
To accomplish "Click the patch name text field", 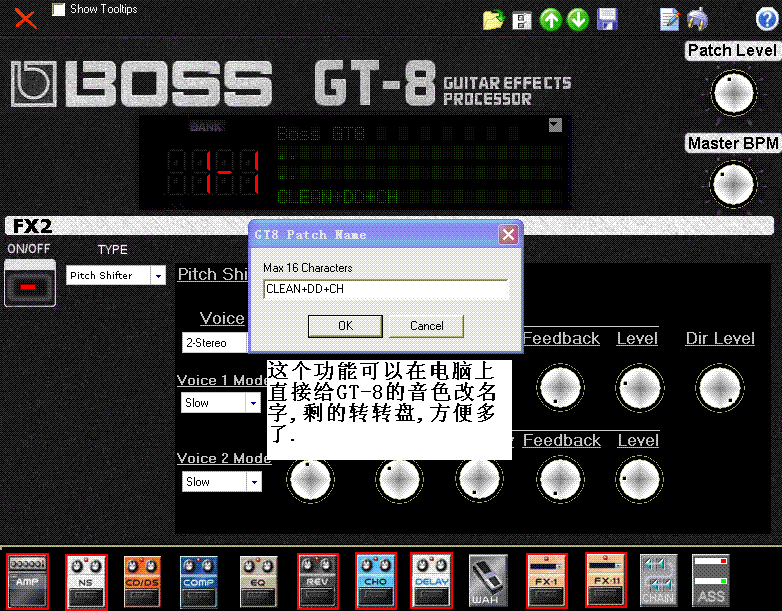I will coord(386,289).
